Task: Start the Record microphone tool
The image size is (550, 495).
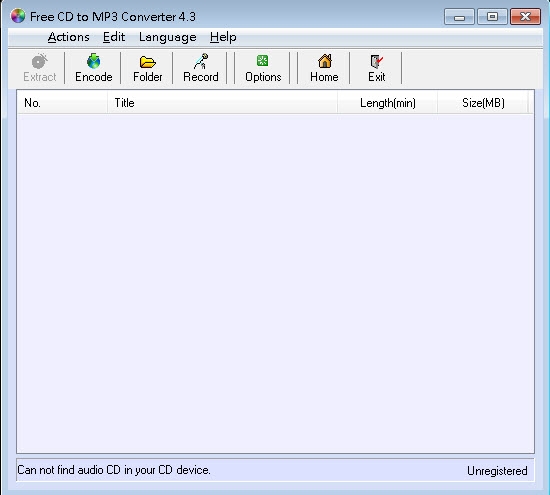Action: pos(201,61)
